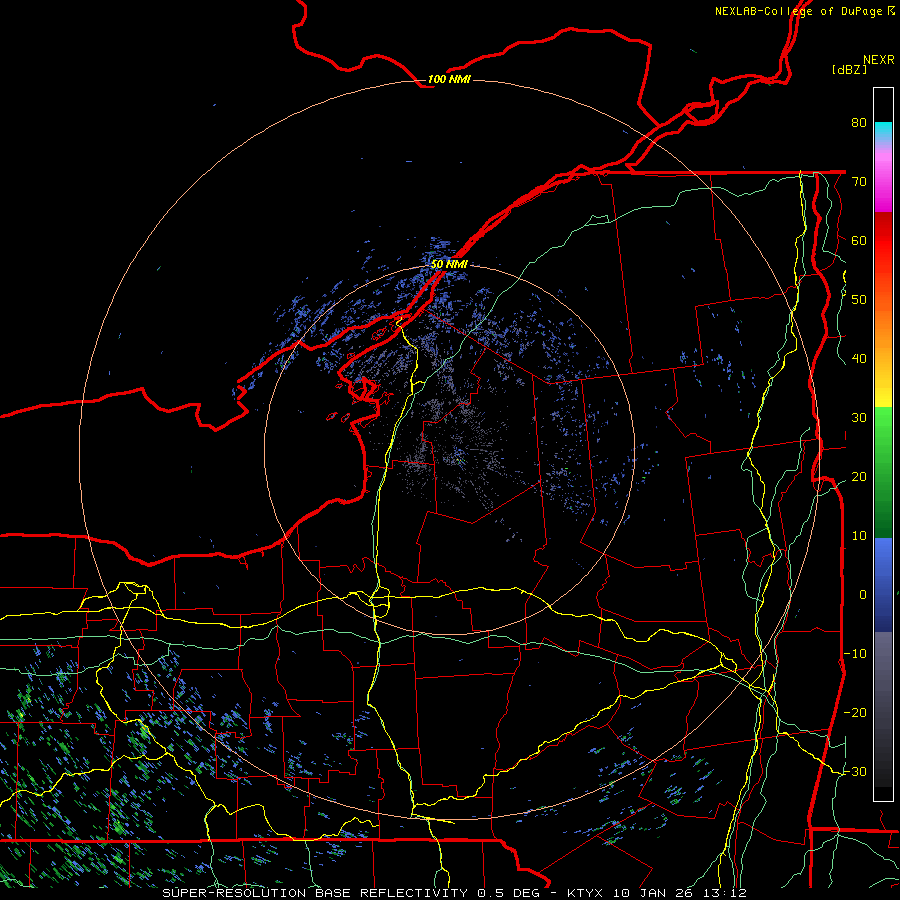The width and height of the screenshot is (900, 900).
Task: Click the -30 value on the dBZ scale
Action: pos(855,772)
